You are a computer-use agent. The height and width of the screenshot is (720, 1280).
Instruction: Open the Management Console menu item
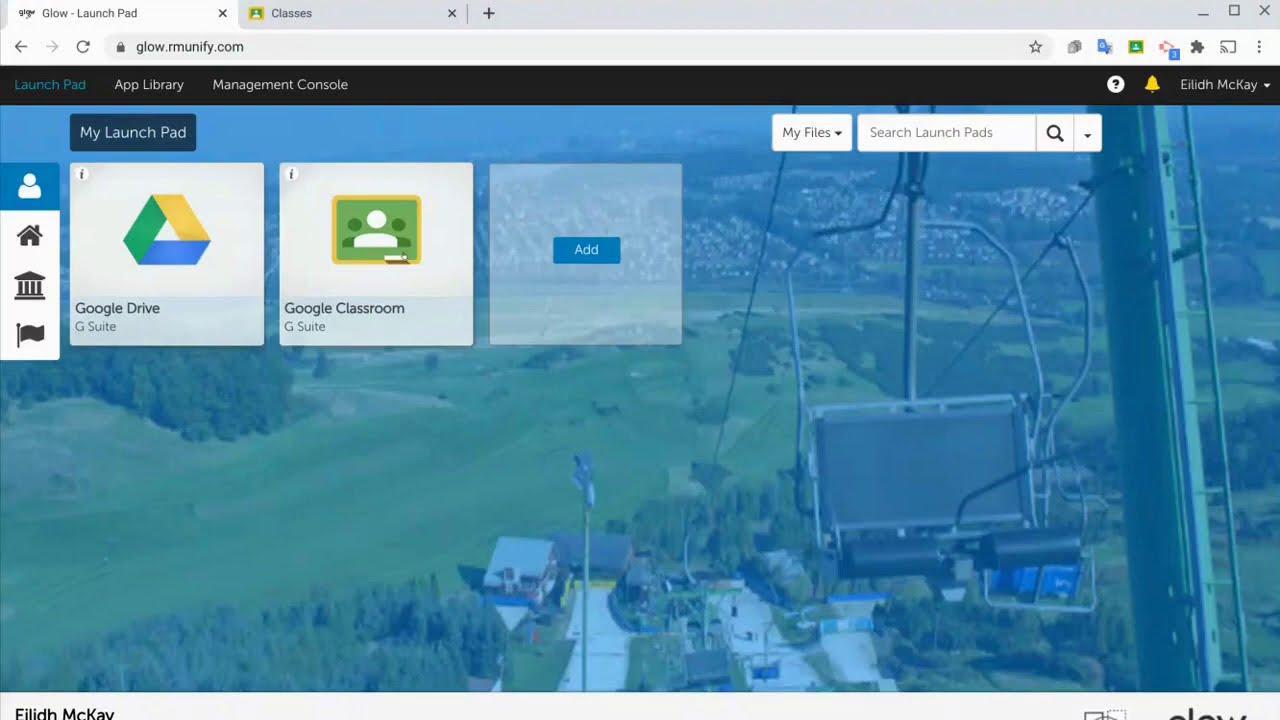pos(280,85)
